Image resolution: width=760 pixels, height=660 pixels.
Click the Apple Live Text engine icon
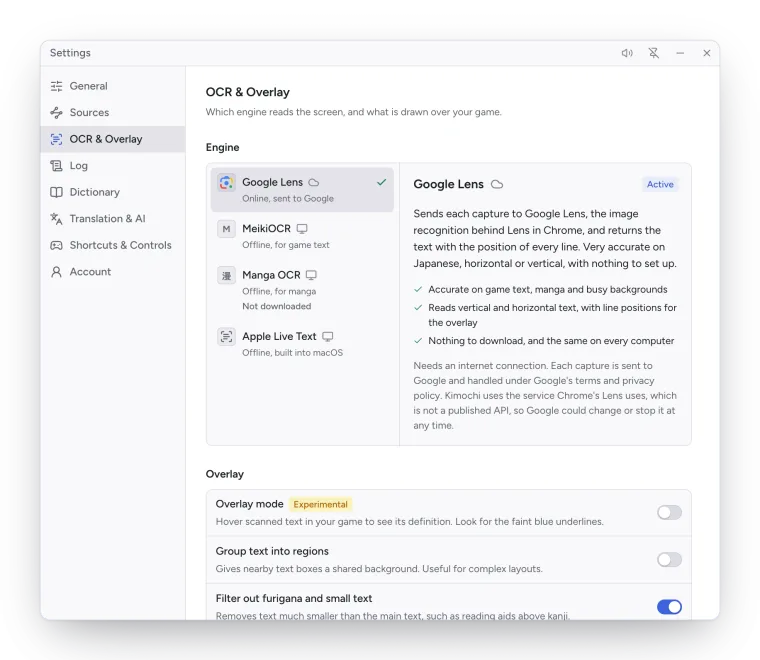coord(226,336)
